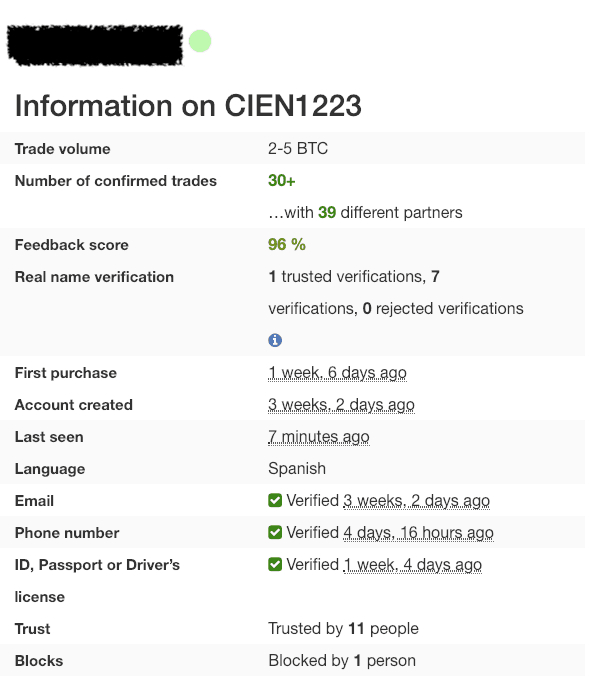Click the Account created '3 weeks, 2 days ago' timestamp
Viewport: 601px width, 693px height.
(x=341, y=405)
